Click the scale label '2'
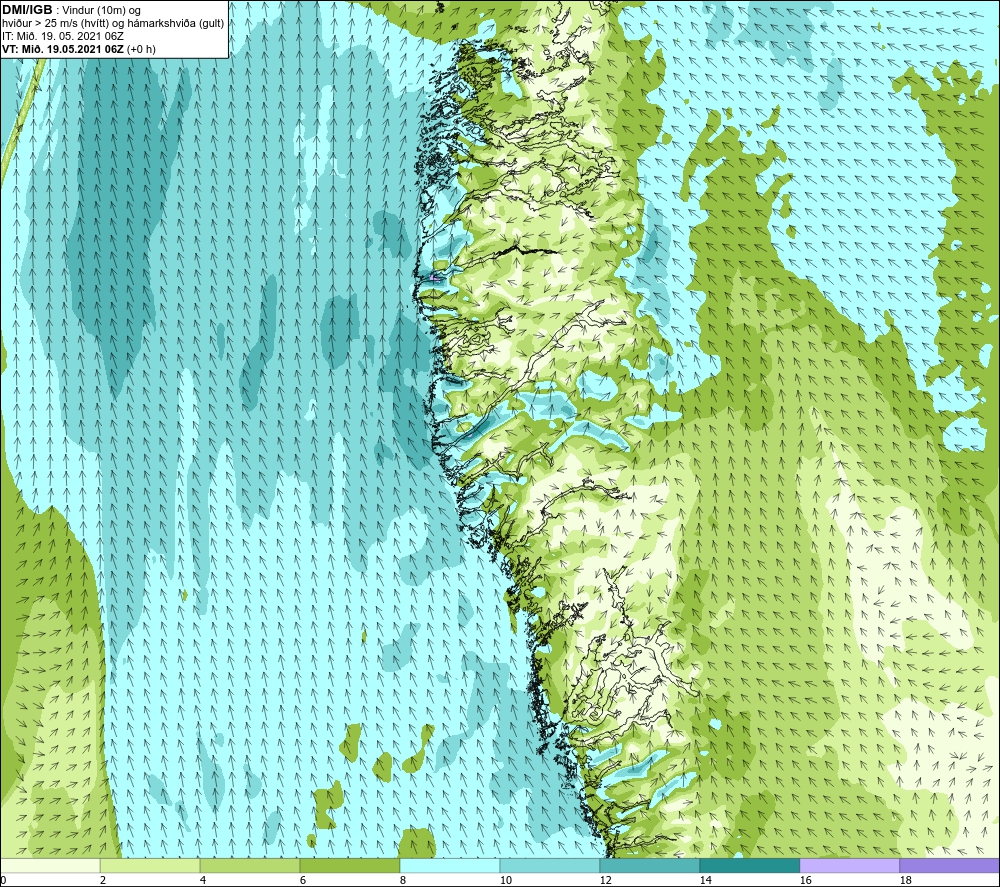Viewport: 1000px width, 887px height. [103, 880]
